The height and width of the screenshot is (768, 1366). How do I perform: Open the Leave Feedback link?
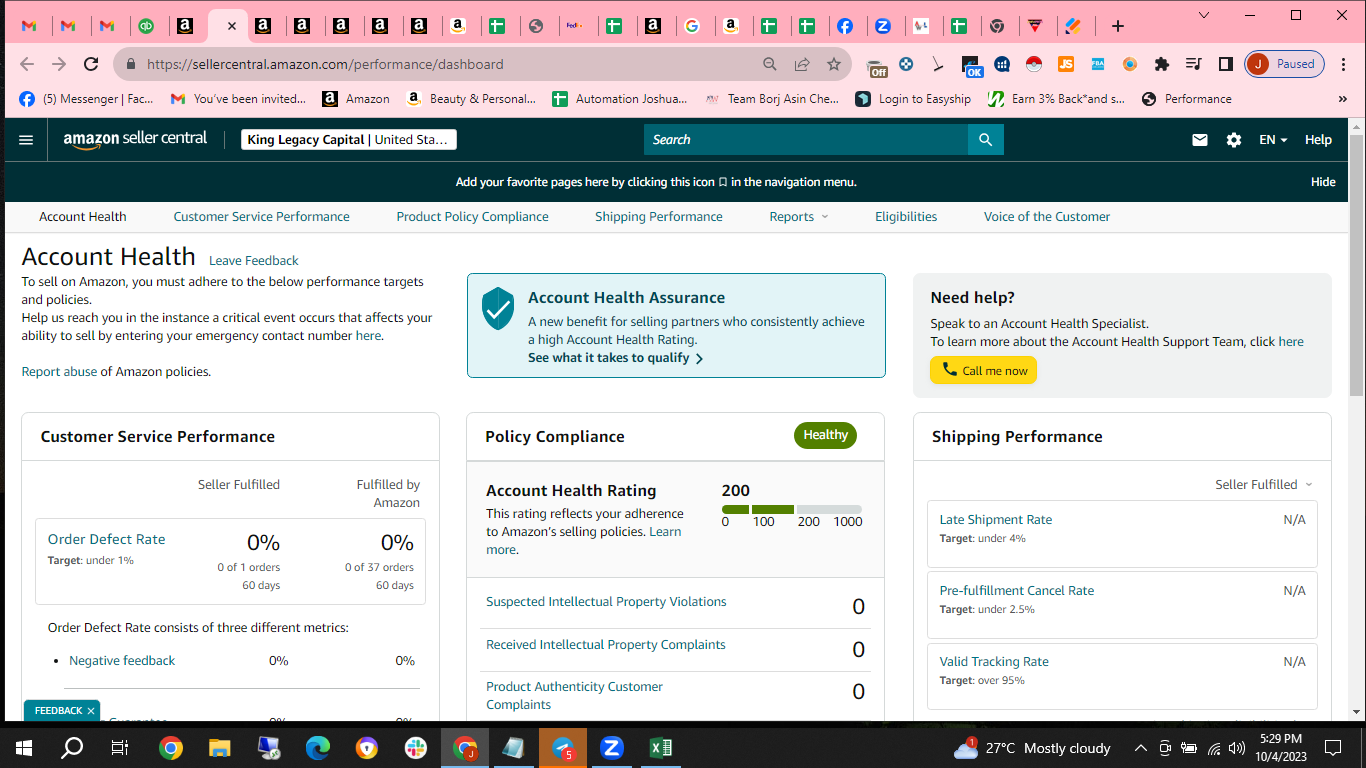pos(254,260)
